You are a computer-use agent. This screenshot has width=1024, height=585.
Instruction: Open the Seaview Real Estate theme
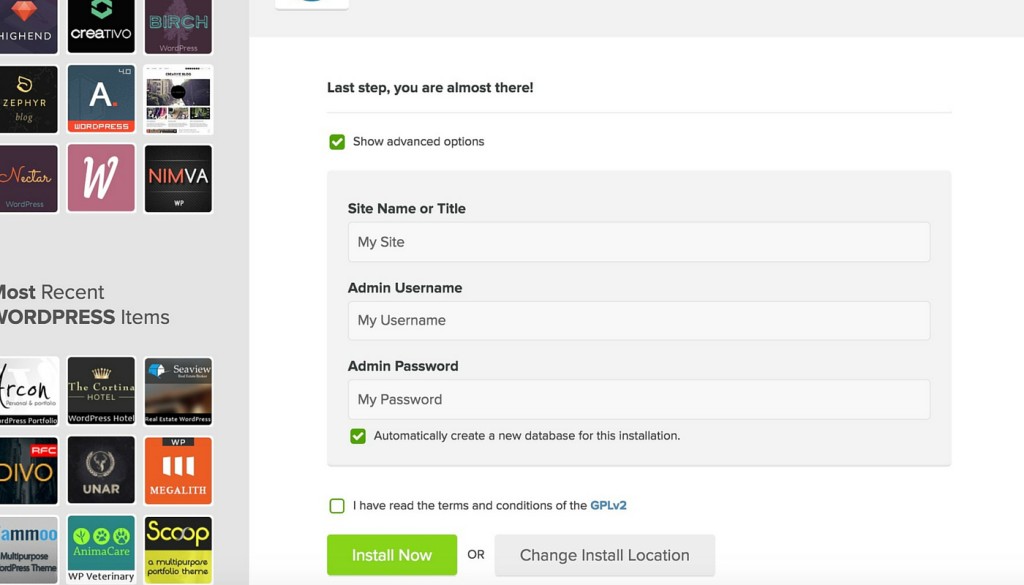pyautogui.click(x=178, y=390)
